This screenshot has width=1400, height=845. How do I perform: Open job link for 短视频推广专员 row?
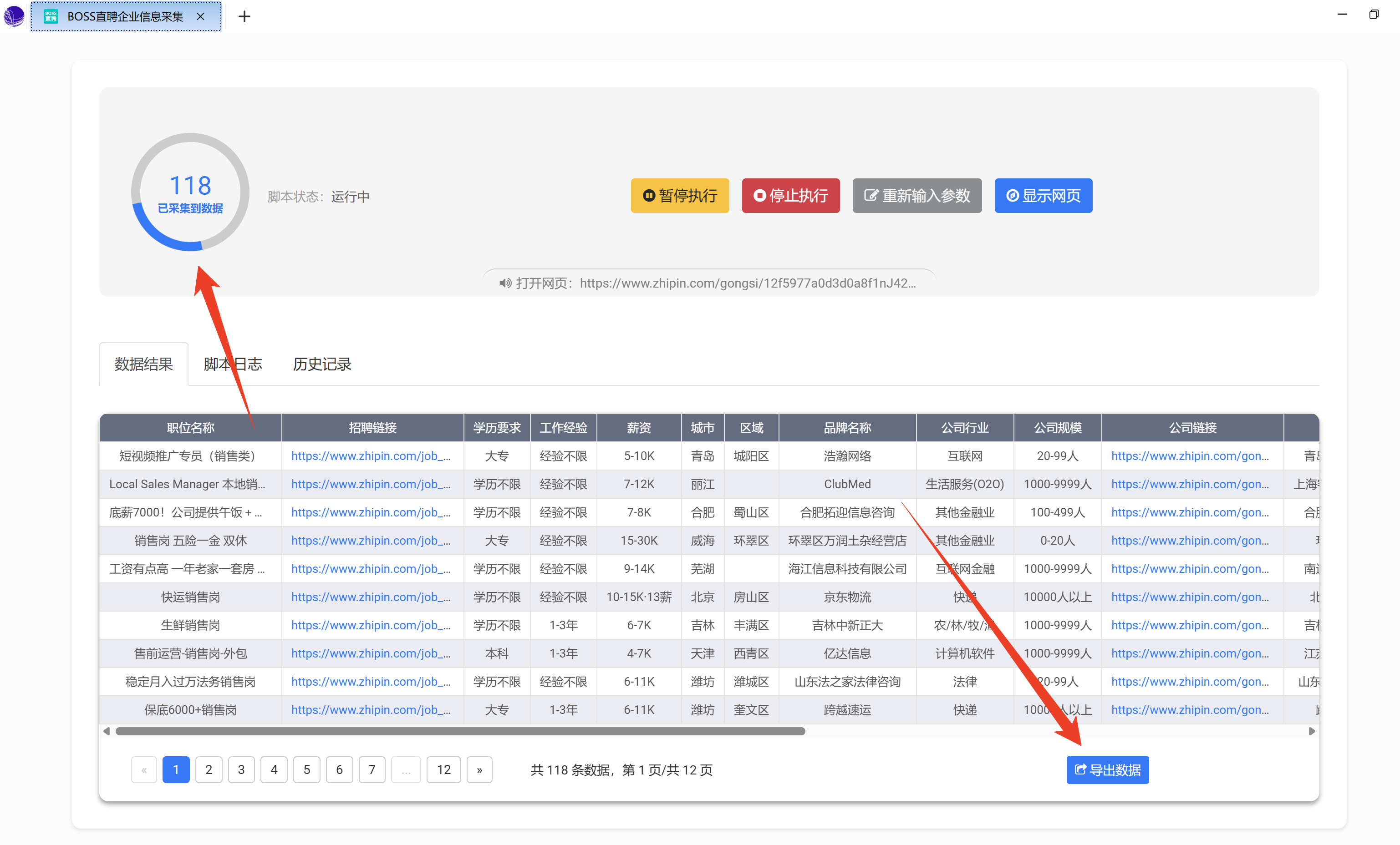point(371,456)
